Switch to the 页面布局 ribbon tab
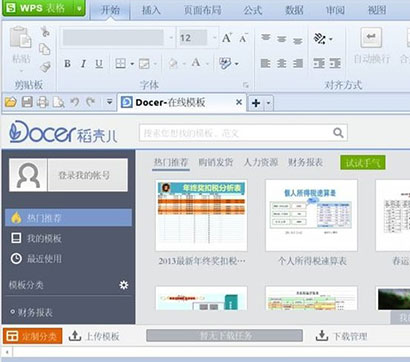The width and height of the screenshot is (410, 362). (x=203, y=10)
